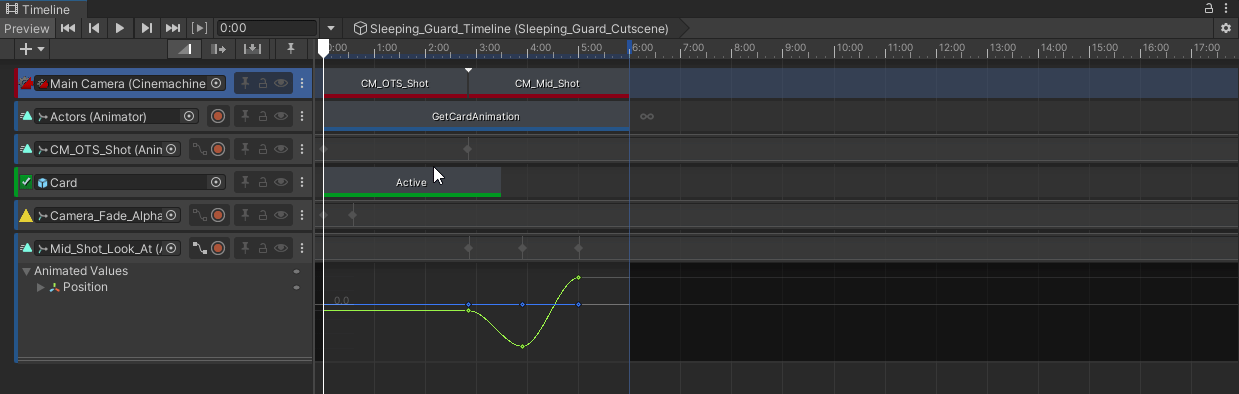The image size is (1239, 394).
Task: Collapse the Animated Values foldout
Action: [27, 271]
